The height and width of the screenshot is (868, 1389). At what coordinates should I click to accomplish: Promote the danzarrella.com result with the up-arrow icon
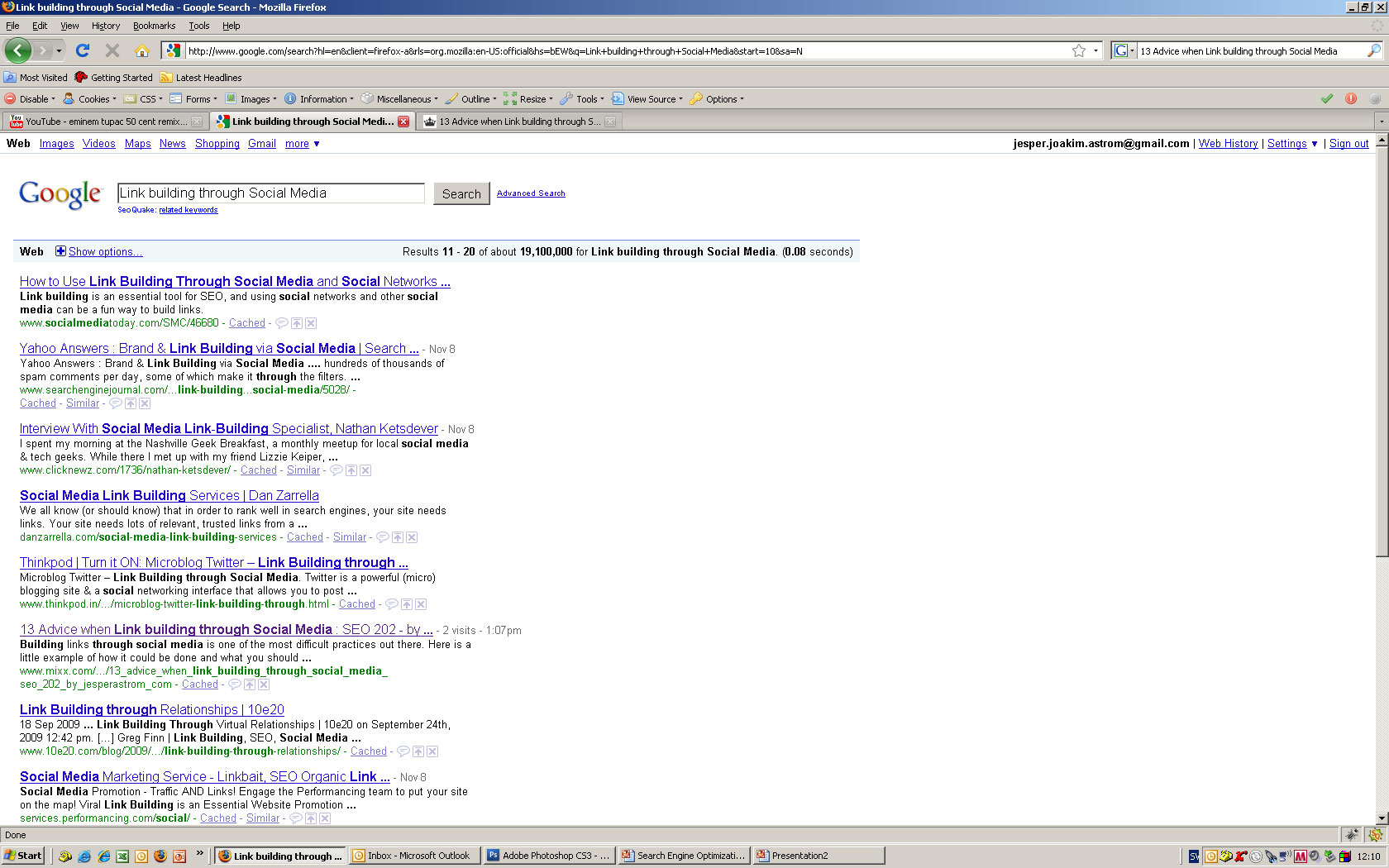click(398, 537)
